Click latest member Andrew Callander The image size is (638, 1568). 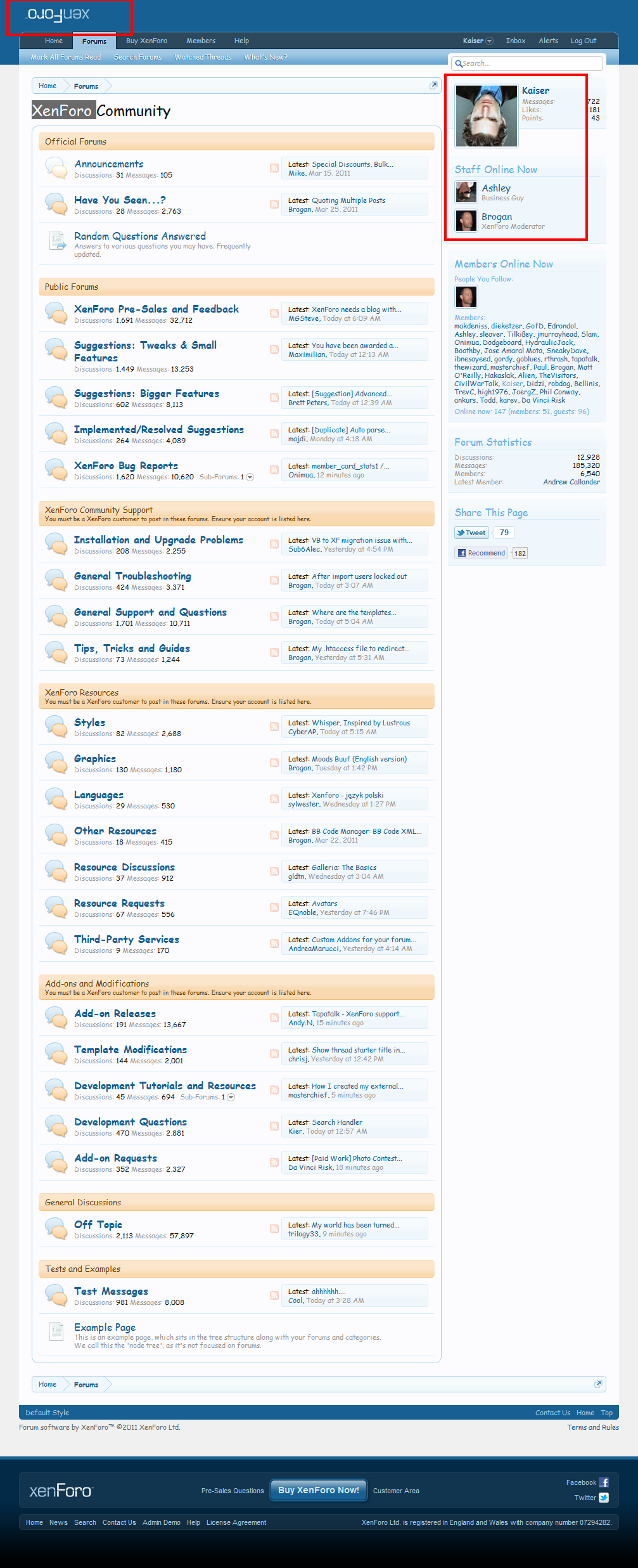[571, 482]
